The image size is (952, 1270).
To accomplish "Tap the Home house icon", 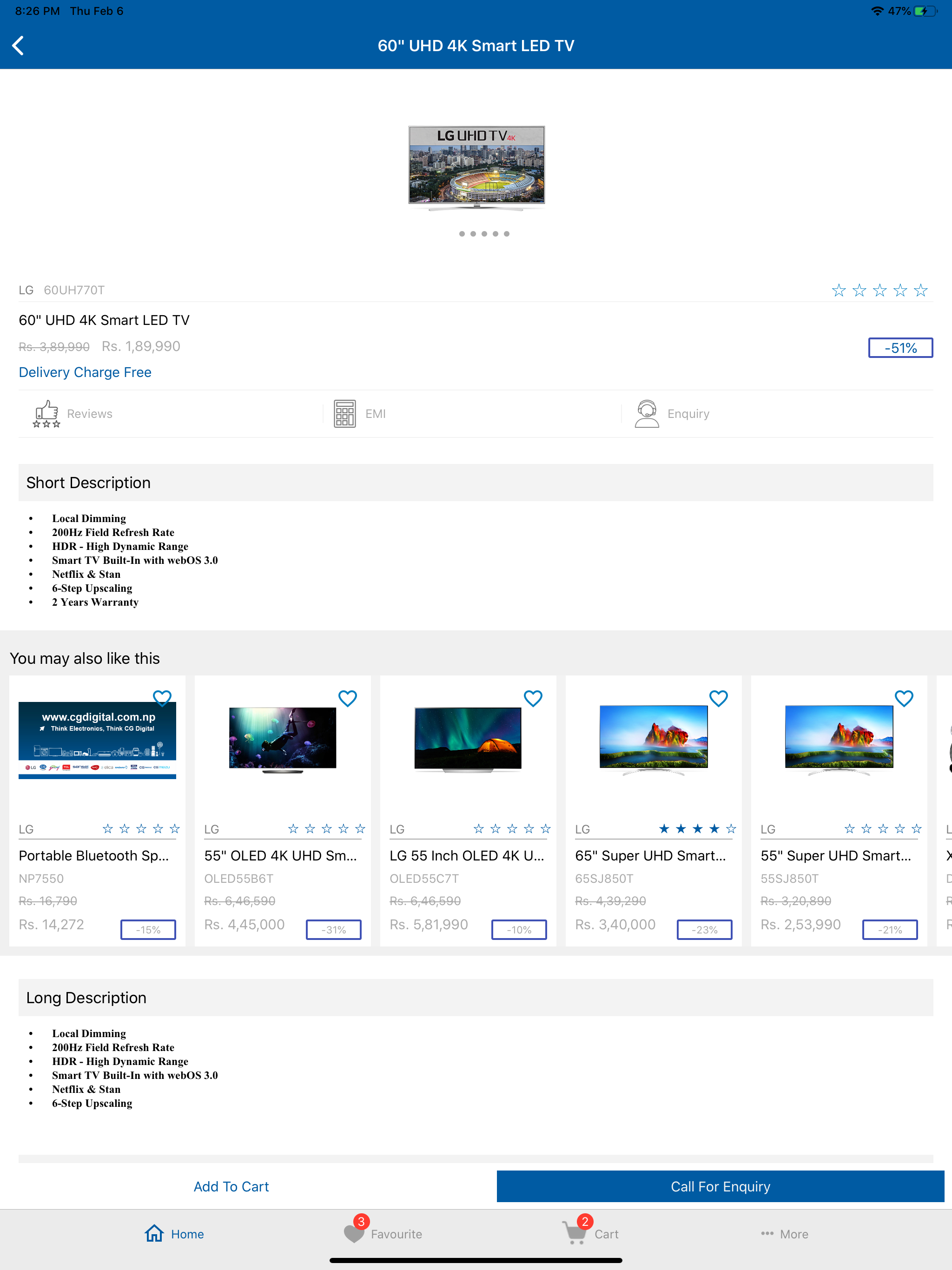I will (154, 1233).
